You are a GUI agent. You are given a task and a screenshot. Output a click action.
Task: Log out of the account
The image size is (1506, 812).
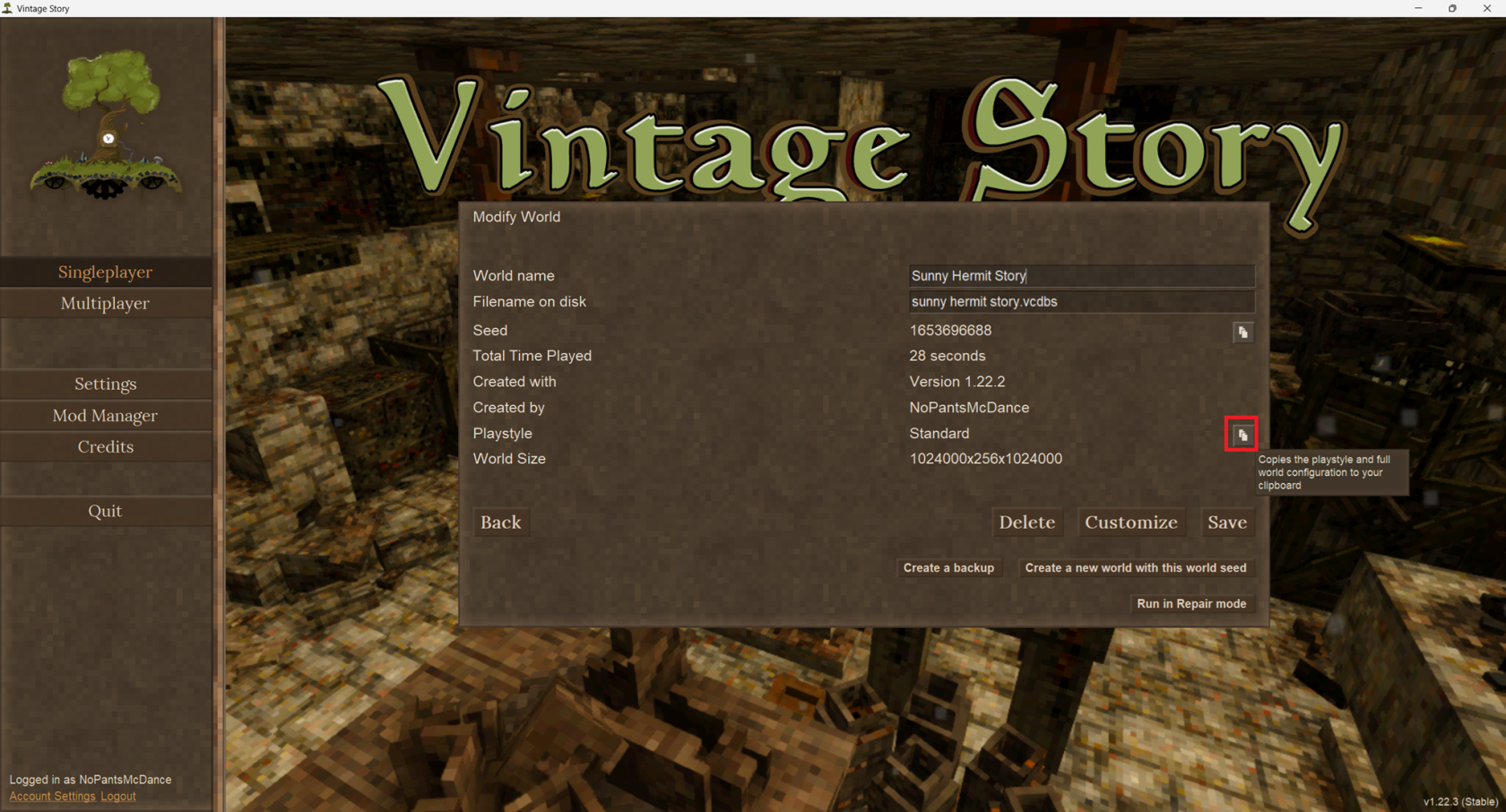118,796
